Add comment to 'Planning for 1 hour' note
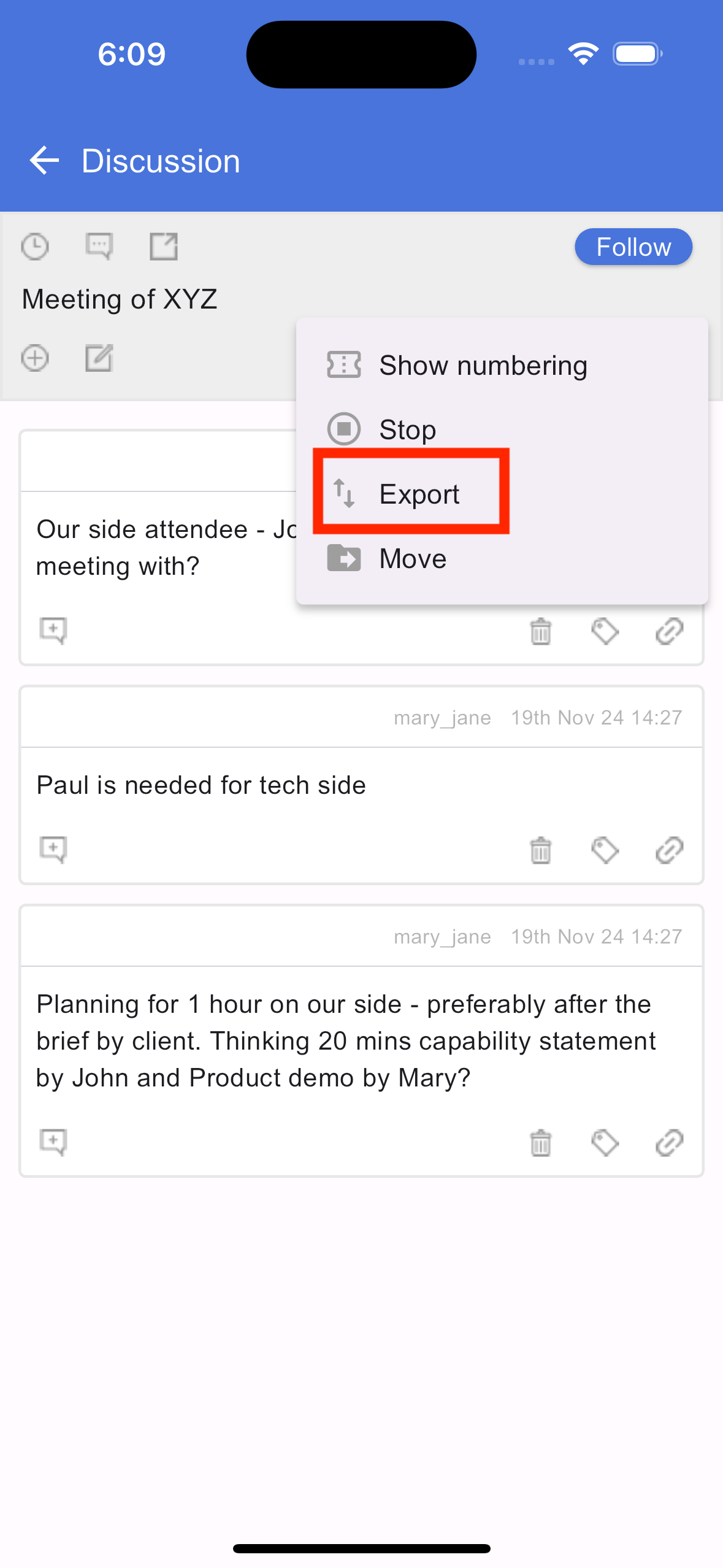The height and width of the screenshot is (1568, 723). pos(53,1142)
